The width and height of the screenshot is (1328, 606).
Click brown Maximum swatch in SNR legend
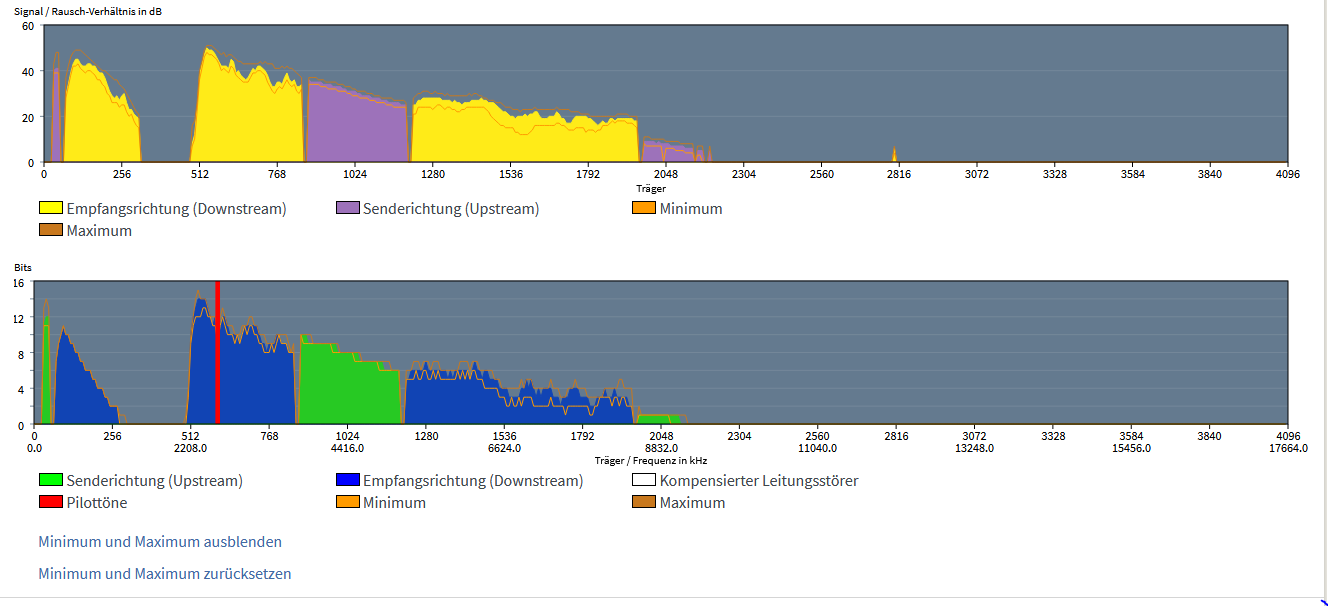[x=51, y=231]
